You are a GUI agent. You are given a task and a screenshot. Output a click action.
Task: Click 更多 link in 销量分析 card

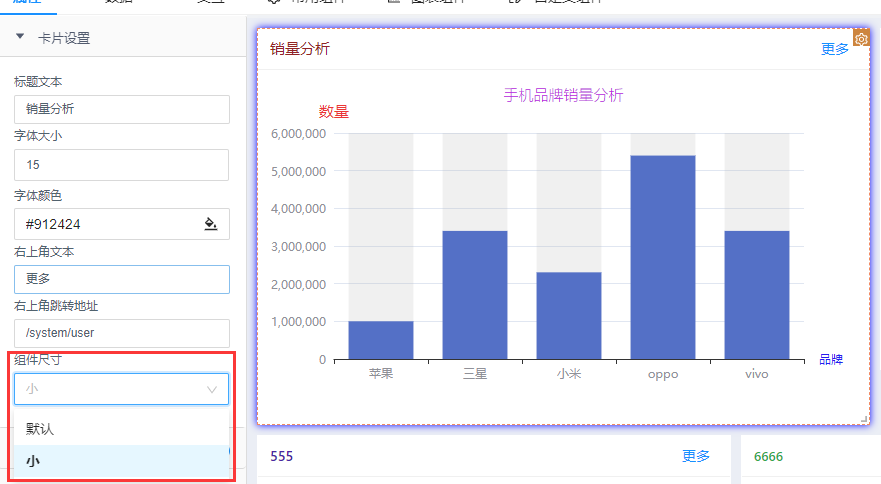(834, 49)
